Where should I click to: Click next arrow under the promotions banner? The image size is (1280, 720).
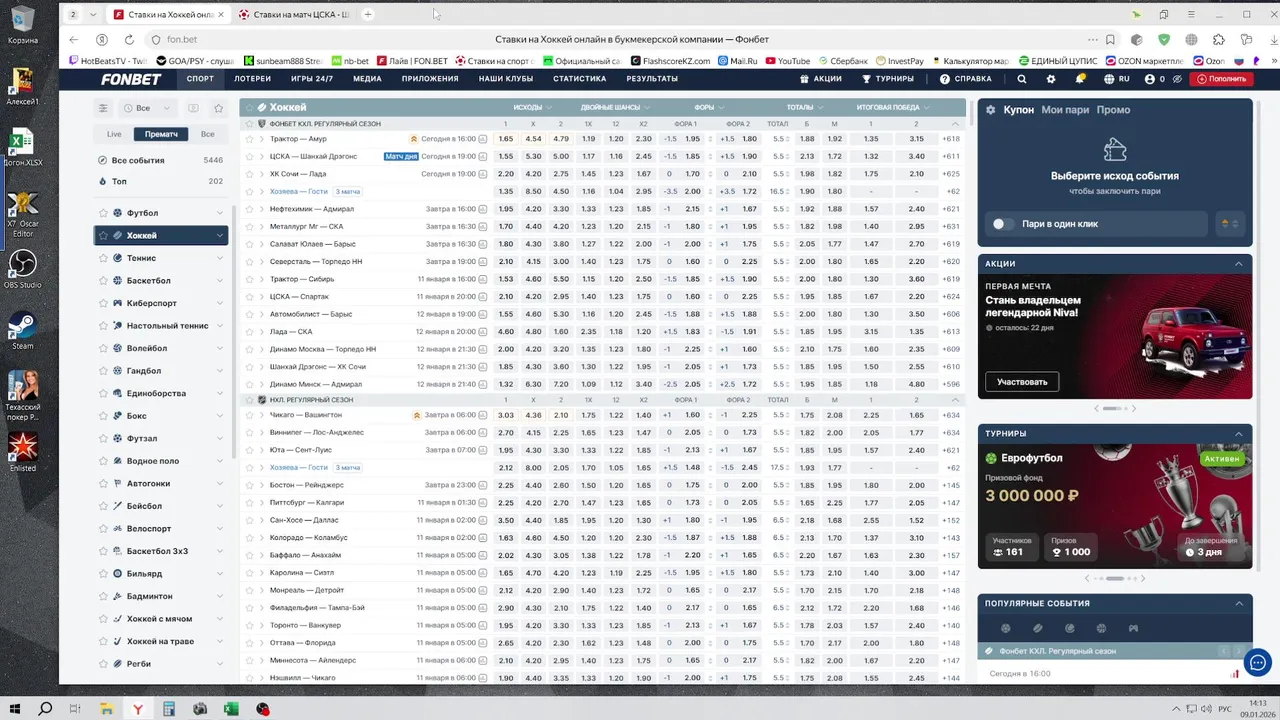[x=1135, y=408]
